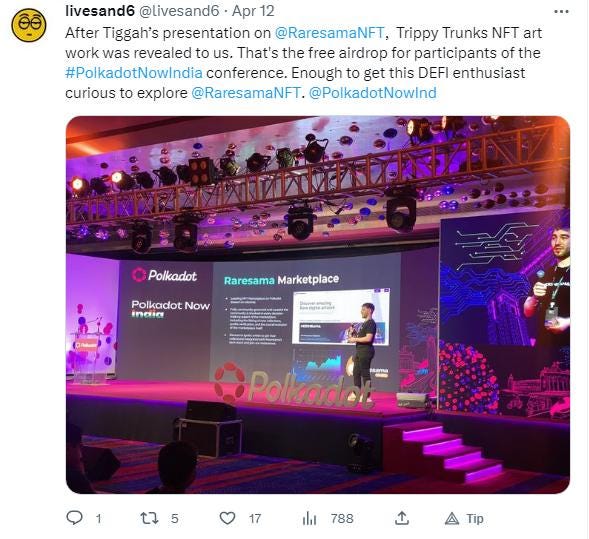Image resolution: width=589 pixels, height=539 pixels.
Task: Open the conference stage photo
Action: click(x=318, y=305)
